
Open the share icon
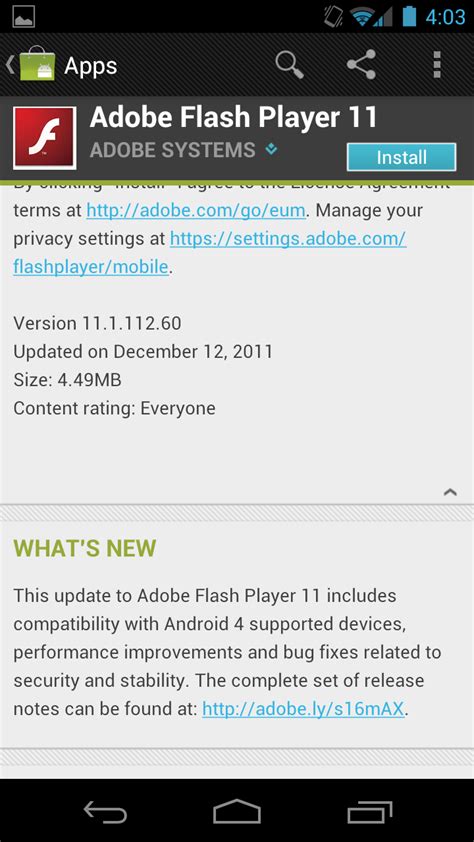(x=361, y=65)
